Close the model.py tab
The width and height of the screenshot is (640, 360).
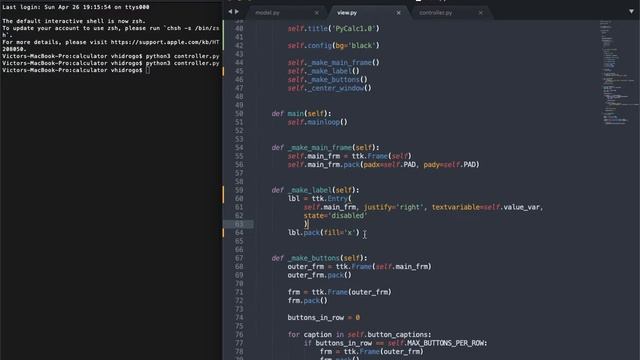coord(317,13)
